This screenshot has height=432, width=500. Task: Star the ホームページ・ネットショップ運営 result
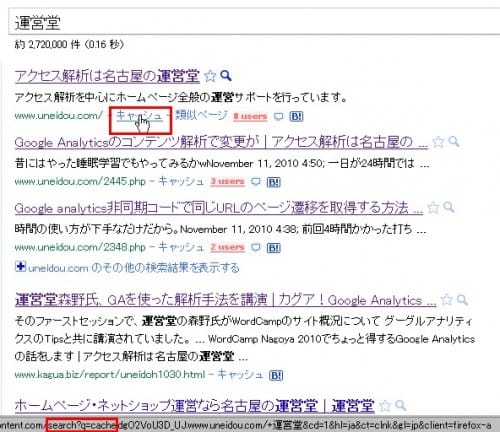tap(385, 406)
